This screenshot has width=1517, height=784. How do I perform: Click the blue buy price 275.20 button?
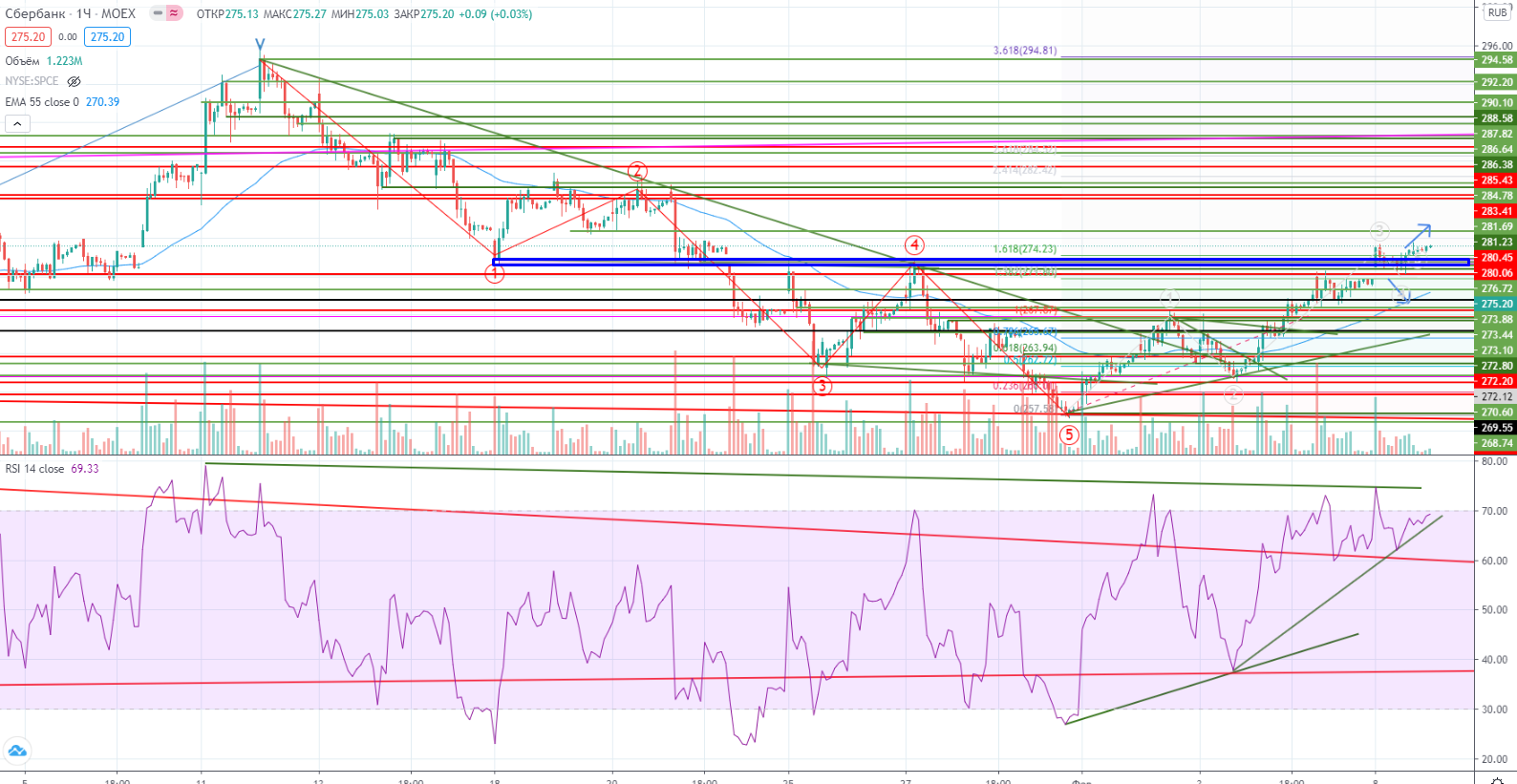(107, 36)
